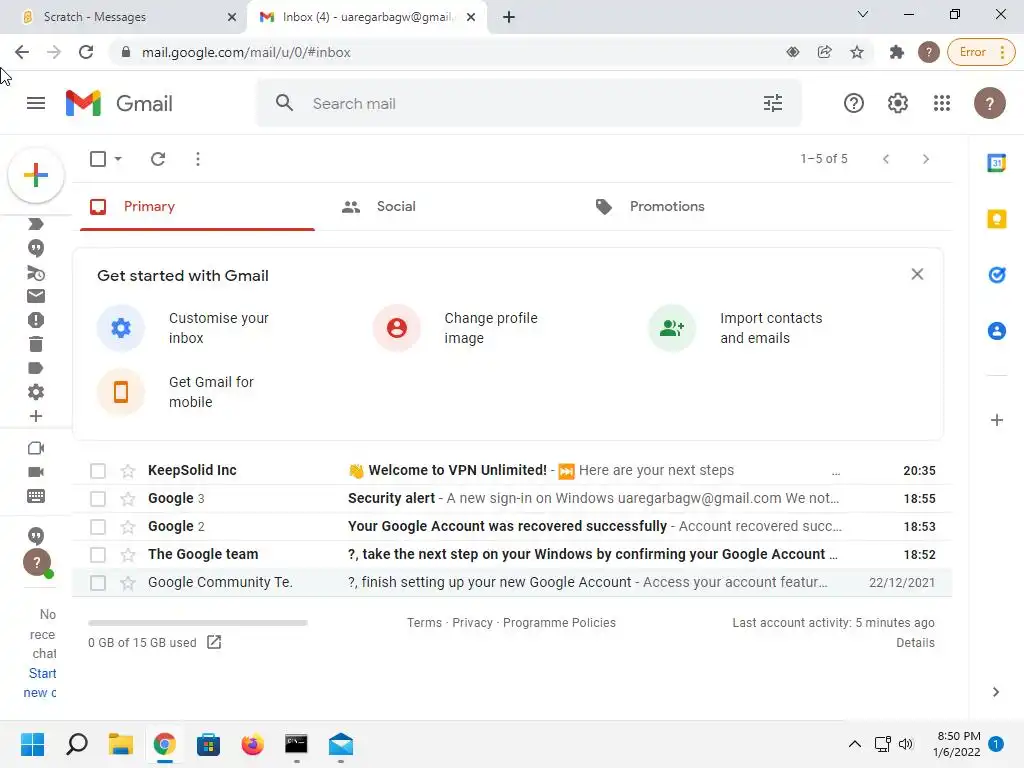Click the Compose plus button
The image size is (1024, 768).
click(36, 175)
